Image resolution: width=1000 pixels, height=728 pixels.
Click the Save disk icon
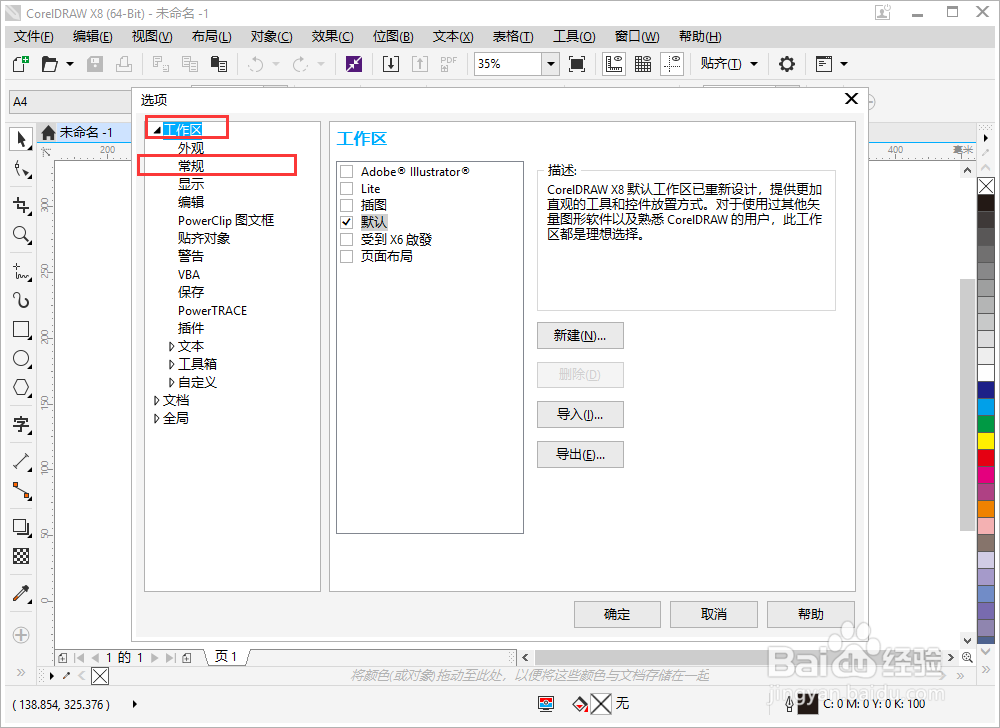95,64
